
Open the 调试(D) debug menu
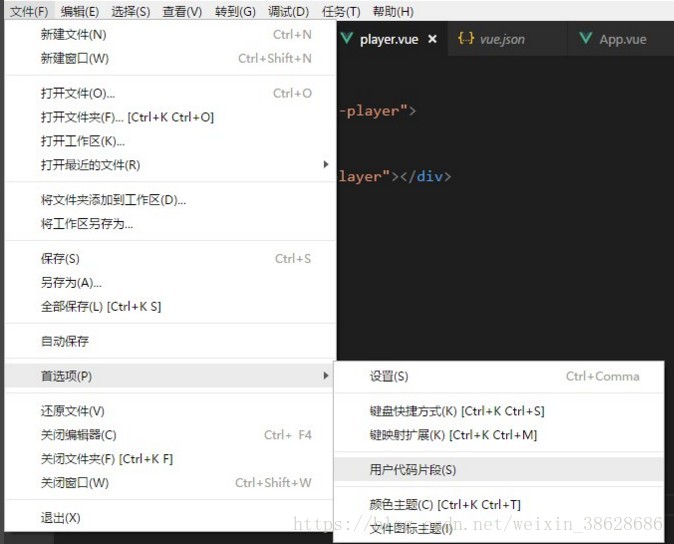coord(288,11)
